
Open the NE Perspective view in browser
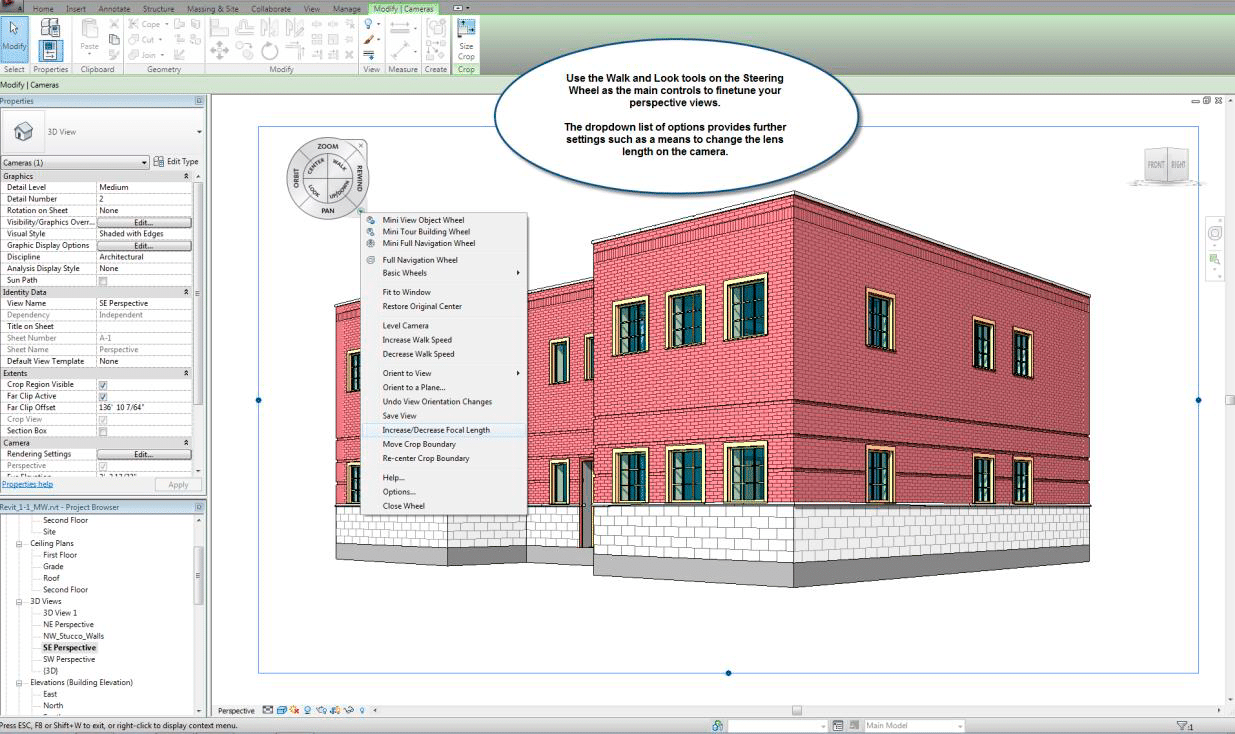coord(68,625)
